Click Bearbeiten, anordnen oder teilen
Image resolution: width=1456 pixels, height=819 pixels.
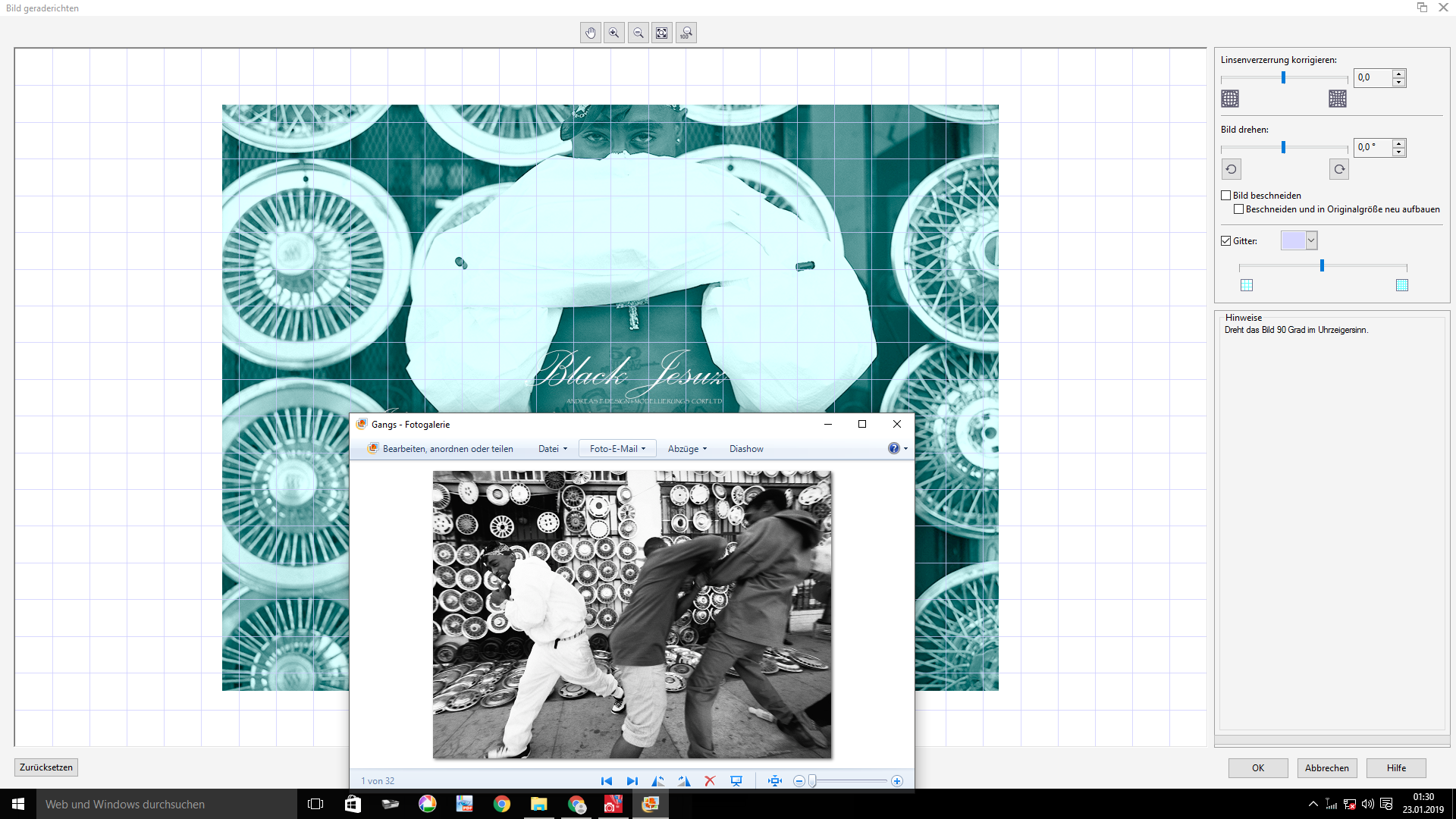click(x=441, y=449)
